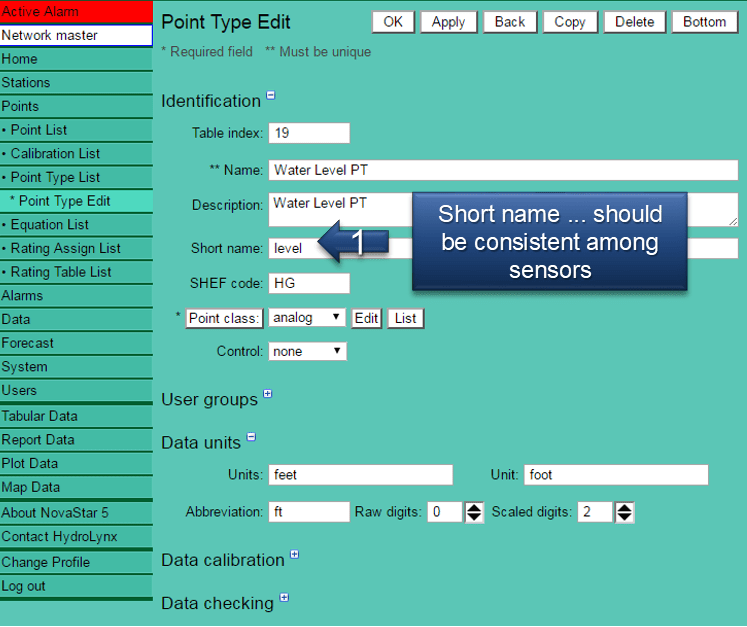Click the OK button
This screenshot has height=627, width=747.
[393, 22]
